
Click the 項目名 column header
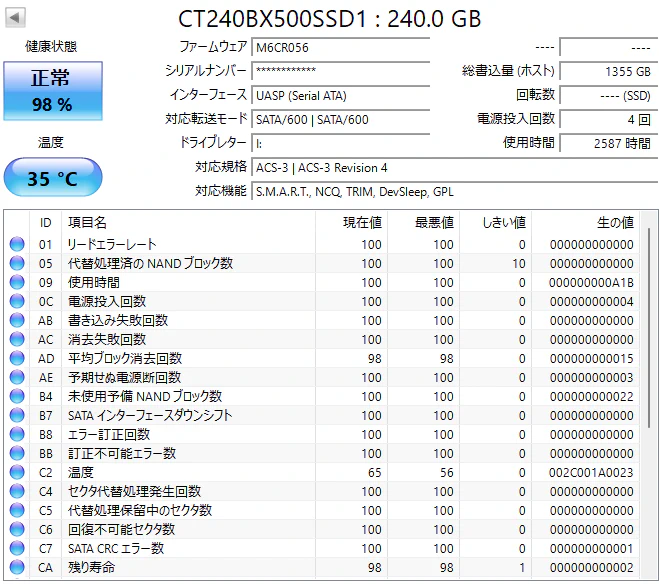[188, 222]
